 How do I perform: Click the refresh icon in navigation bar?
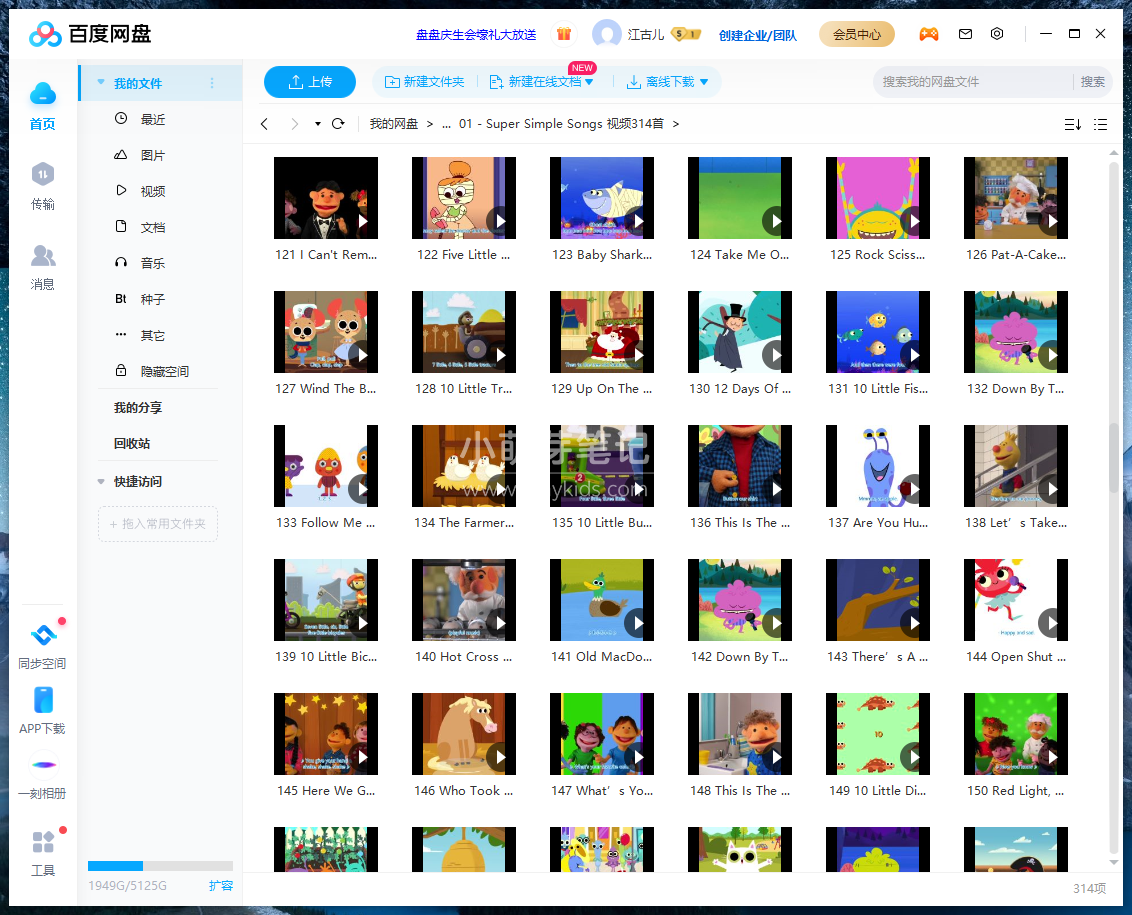(338, 124)
